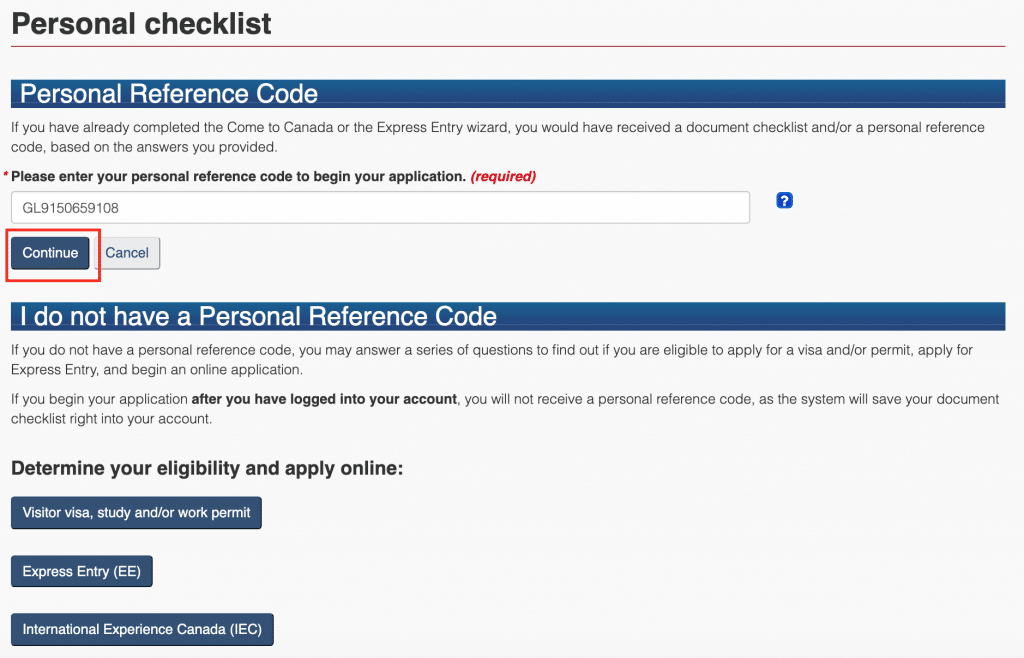Click the personal reference code input field

pos(380,208)
